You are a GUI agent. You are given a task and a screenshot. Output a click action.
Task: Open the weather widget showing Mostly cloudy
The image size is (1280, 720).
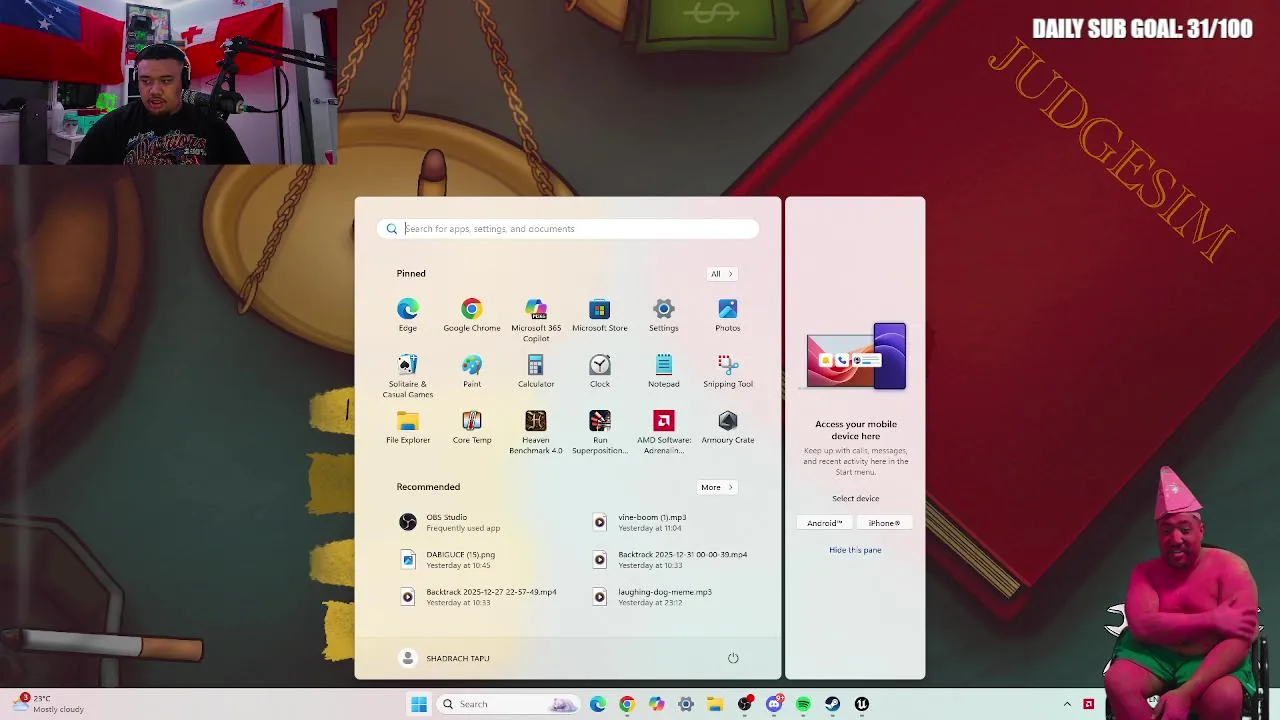coord(50,704)
